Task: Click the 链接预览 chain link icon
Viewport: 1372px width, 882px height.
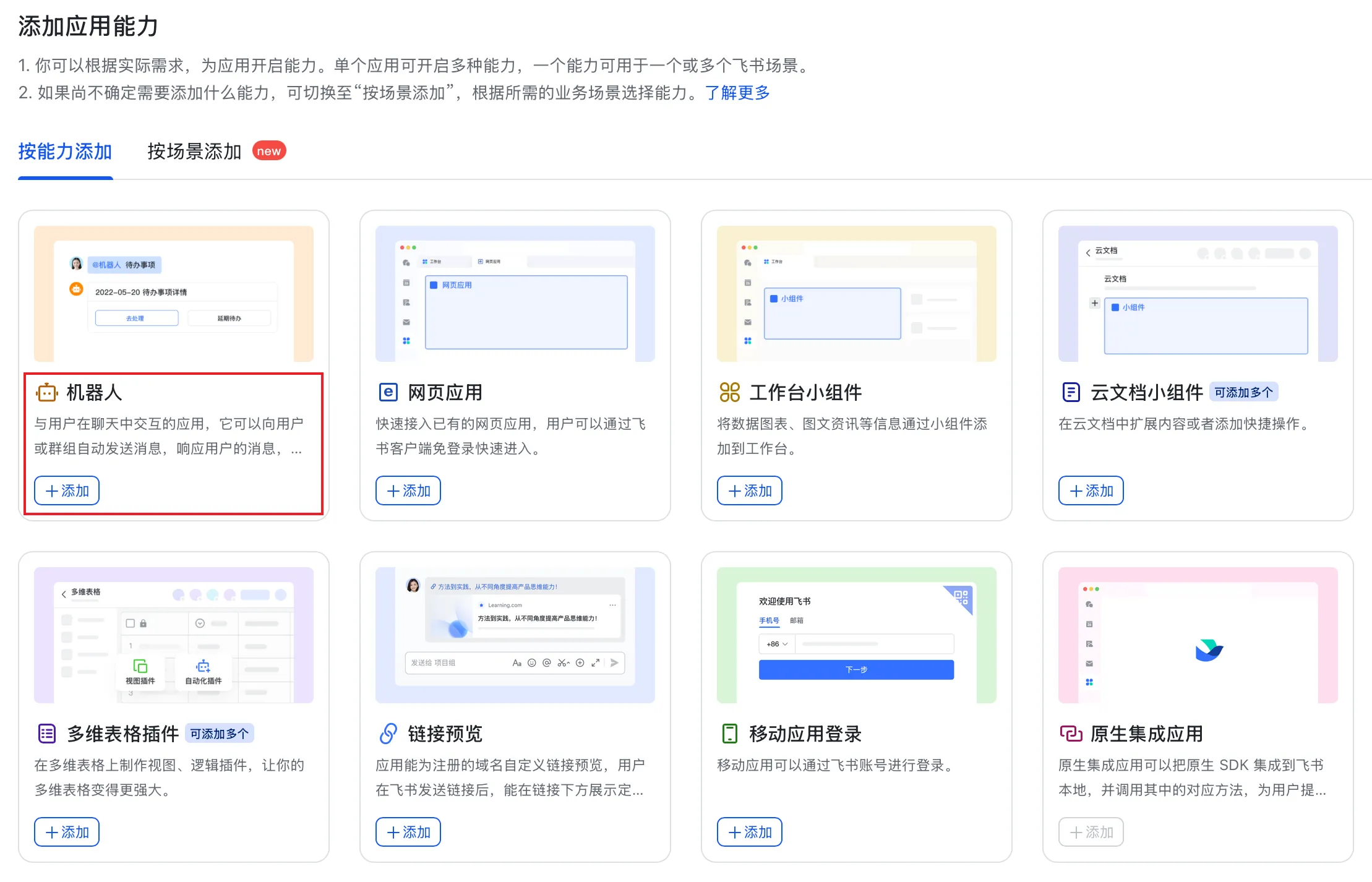Action: click(388, 734)
